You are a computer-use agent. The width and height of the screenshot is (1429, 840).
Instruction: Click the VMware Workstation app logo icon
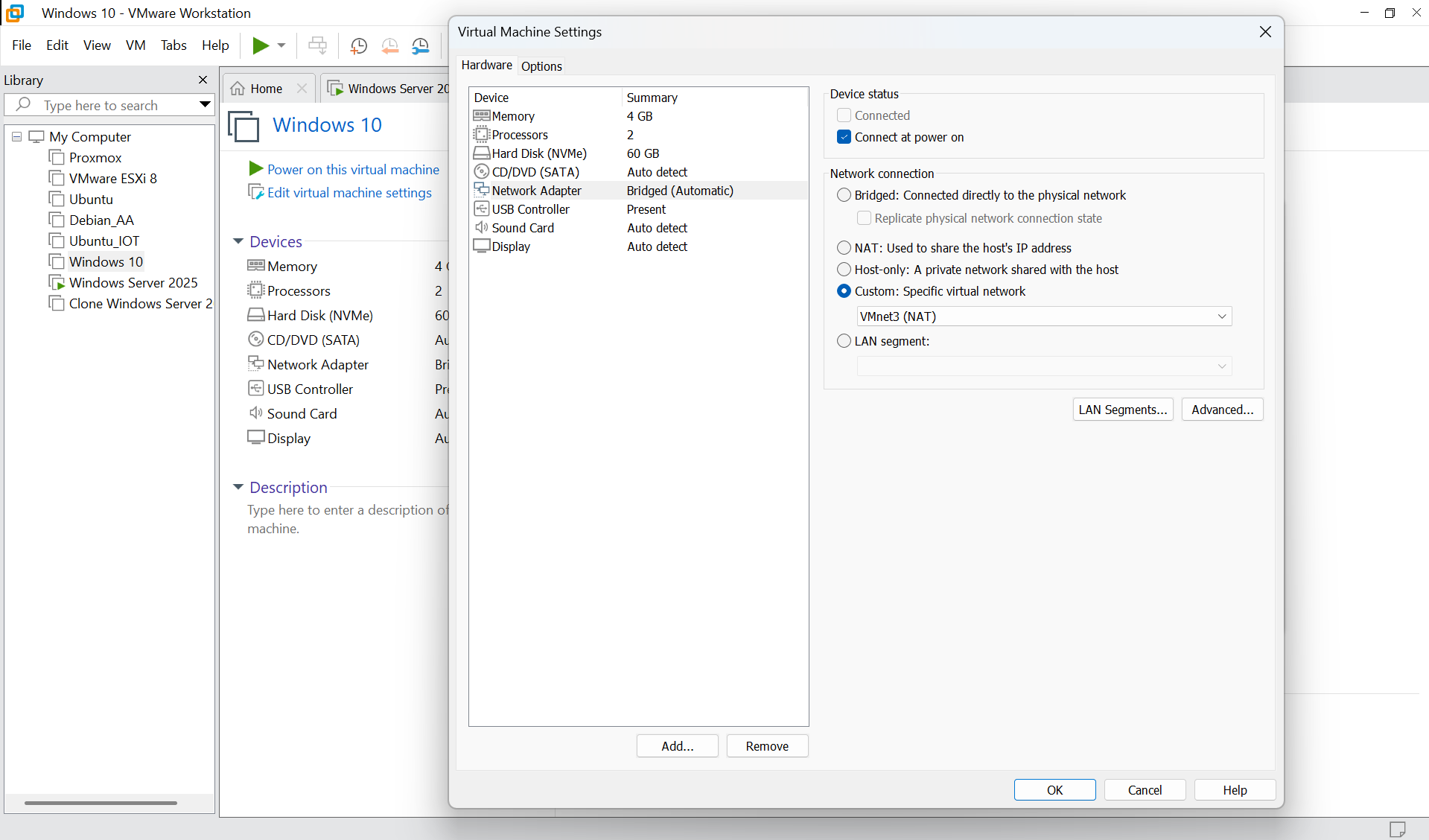pos(15,13)
